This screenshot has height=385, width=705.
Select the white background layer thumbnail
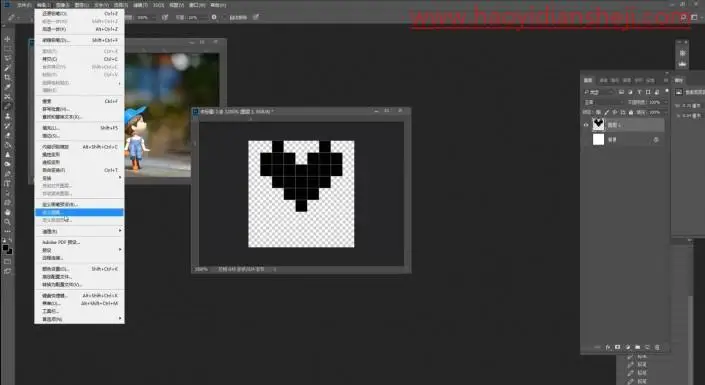[598, 140]
